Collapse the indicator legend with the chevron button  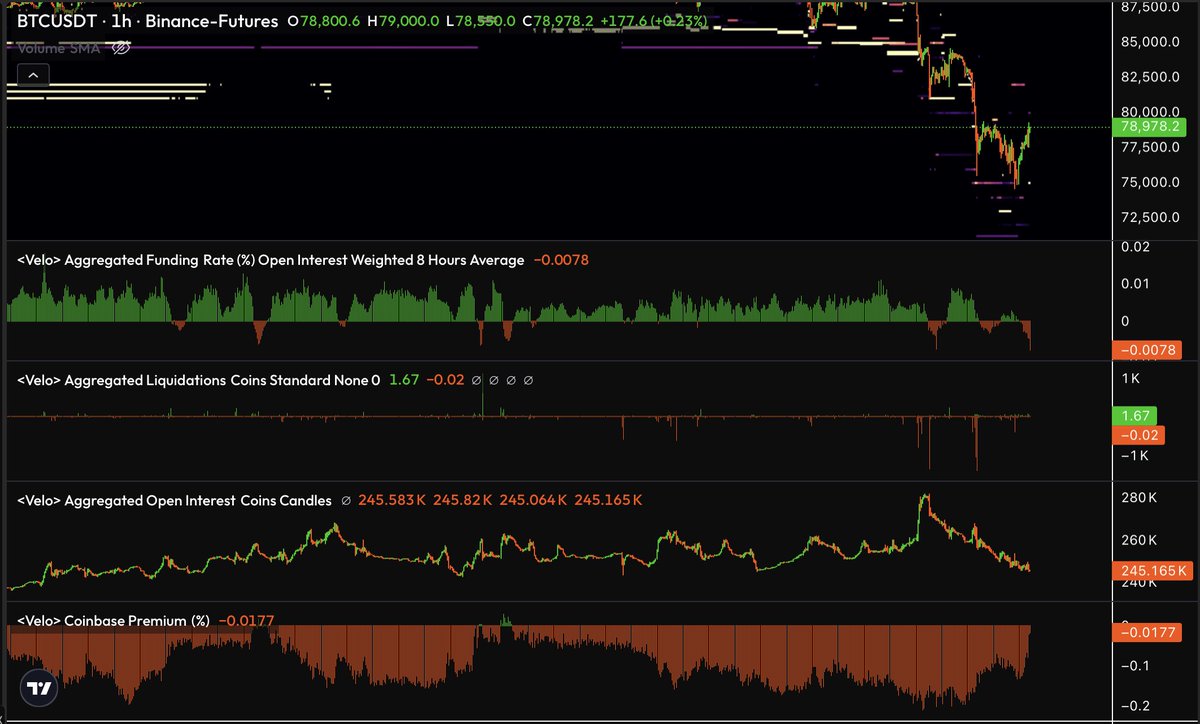33,75
